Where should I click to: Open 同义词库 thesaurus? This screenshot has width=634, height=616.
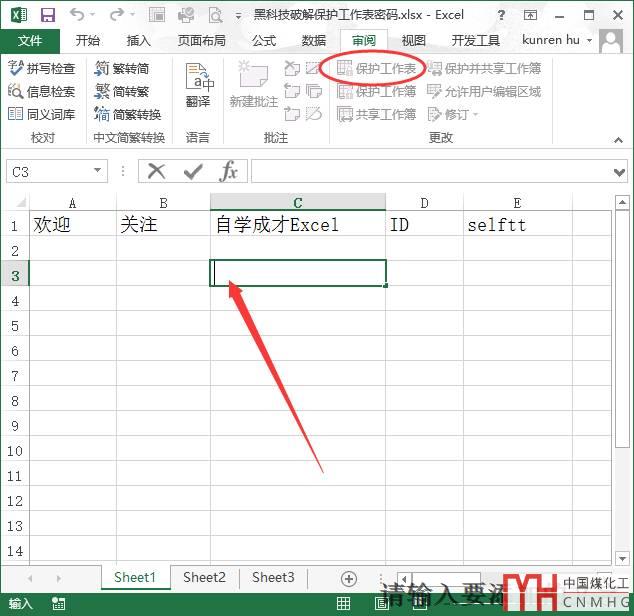point(41,114)
